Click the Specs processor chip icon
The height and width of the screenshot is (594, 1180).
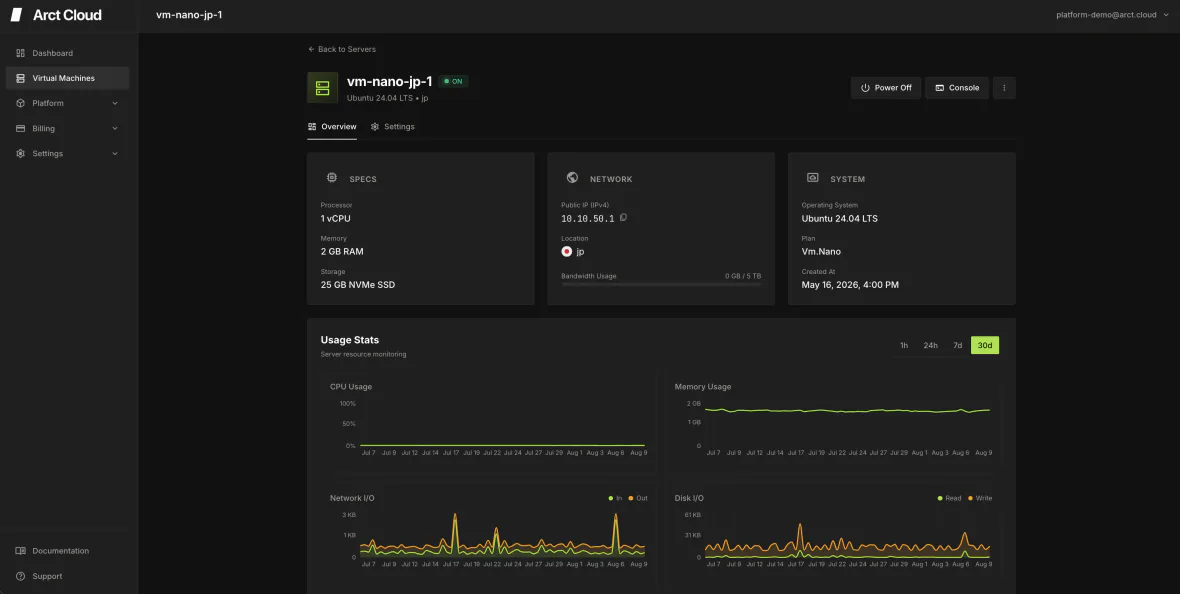332,178
